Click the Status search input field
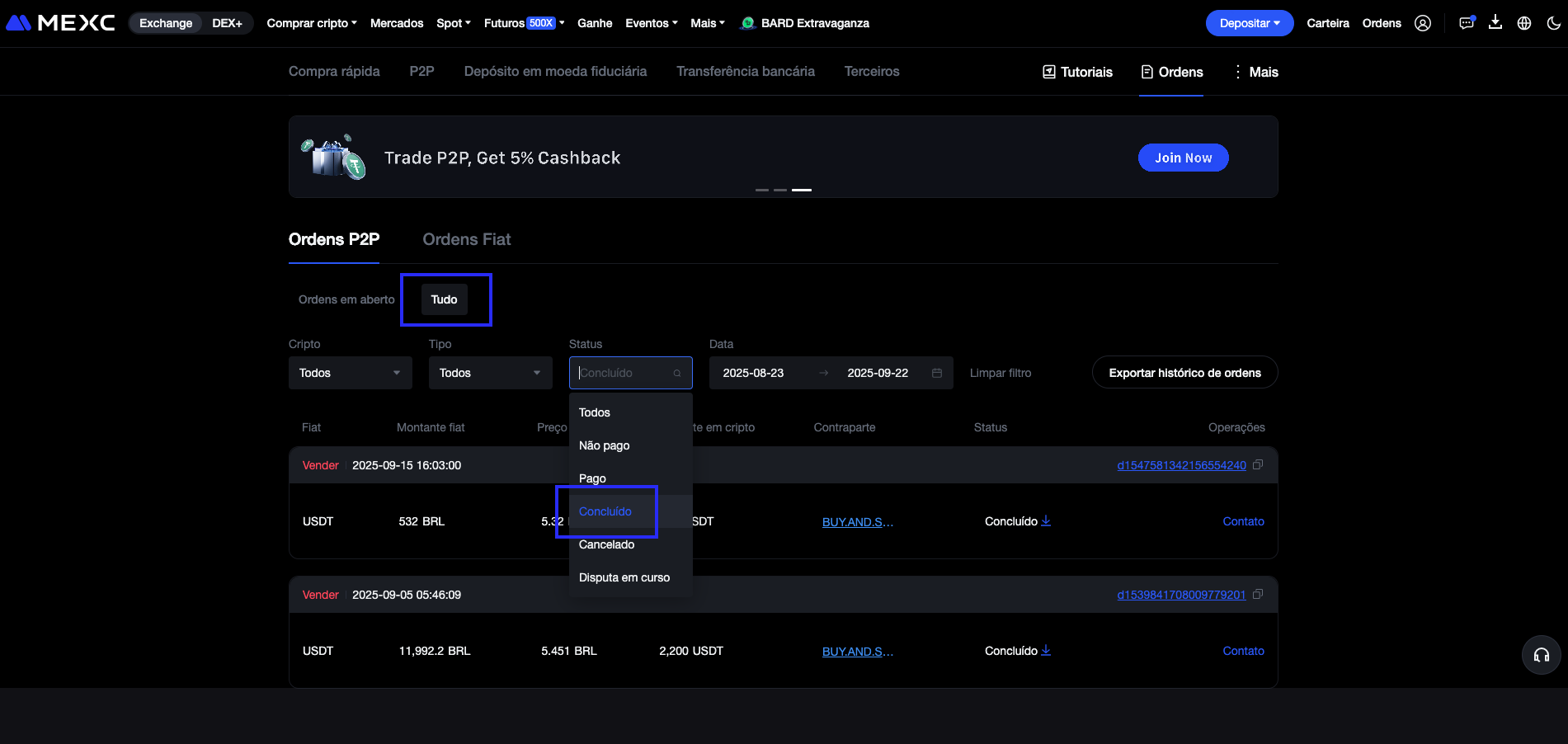Image resolution: width=1568 pixels, height=744 pixels. [x=624, y=373]
